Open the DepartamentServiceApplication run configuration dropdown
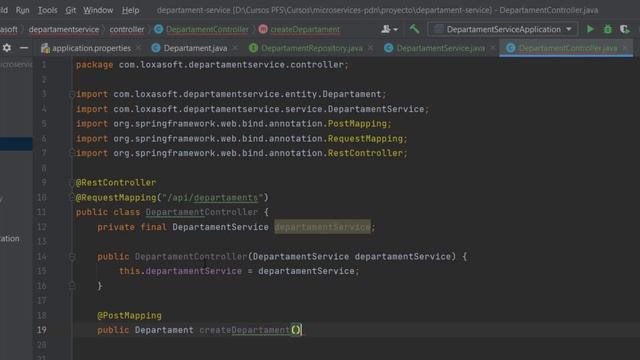The width and height of the screenshot is (640, 360). pos(503,29)
